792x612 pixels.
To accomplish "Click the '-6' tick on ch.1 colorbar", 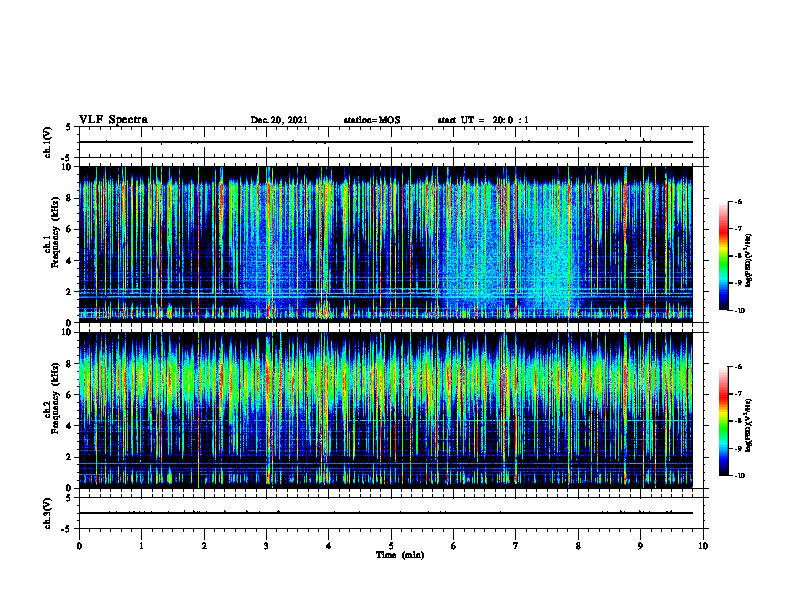I will point(738,202).
